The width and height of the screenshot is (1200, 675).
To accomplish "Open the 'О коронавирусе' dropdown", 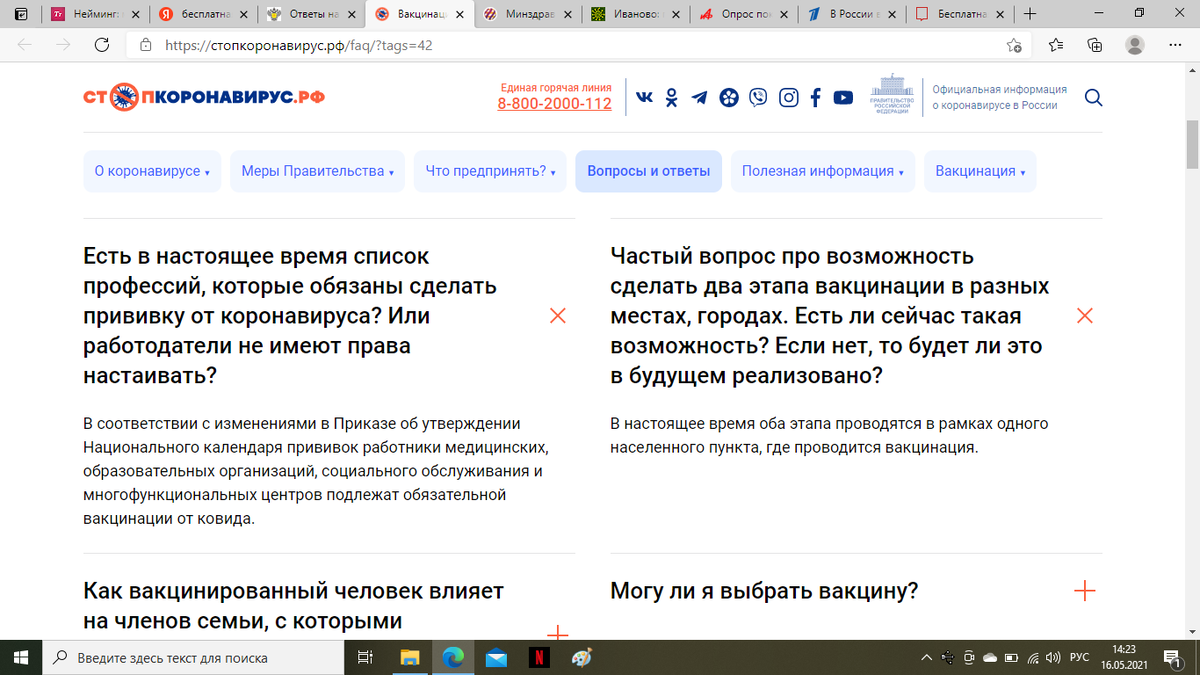I will [152, 171].
